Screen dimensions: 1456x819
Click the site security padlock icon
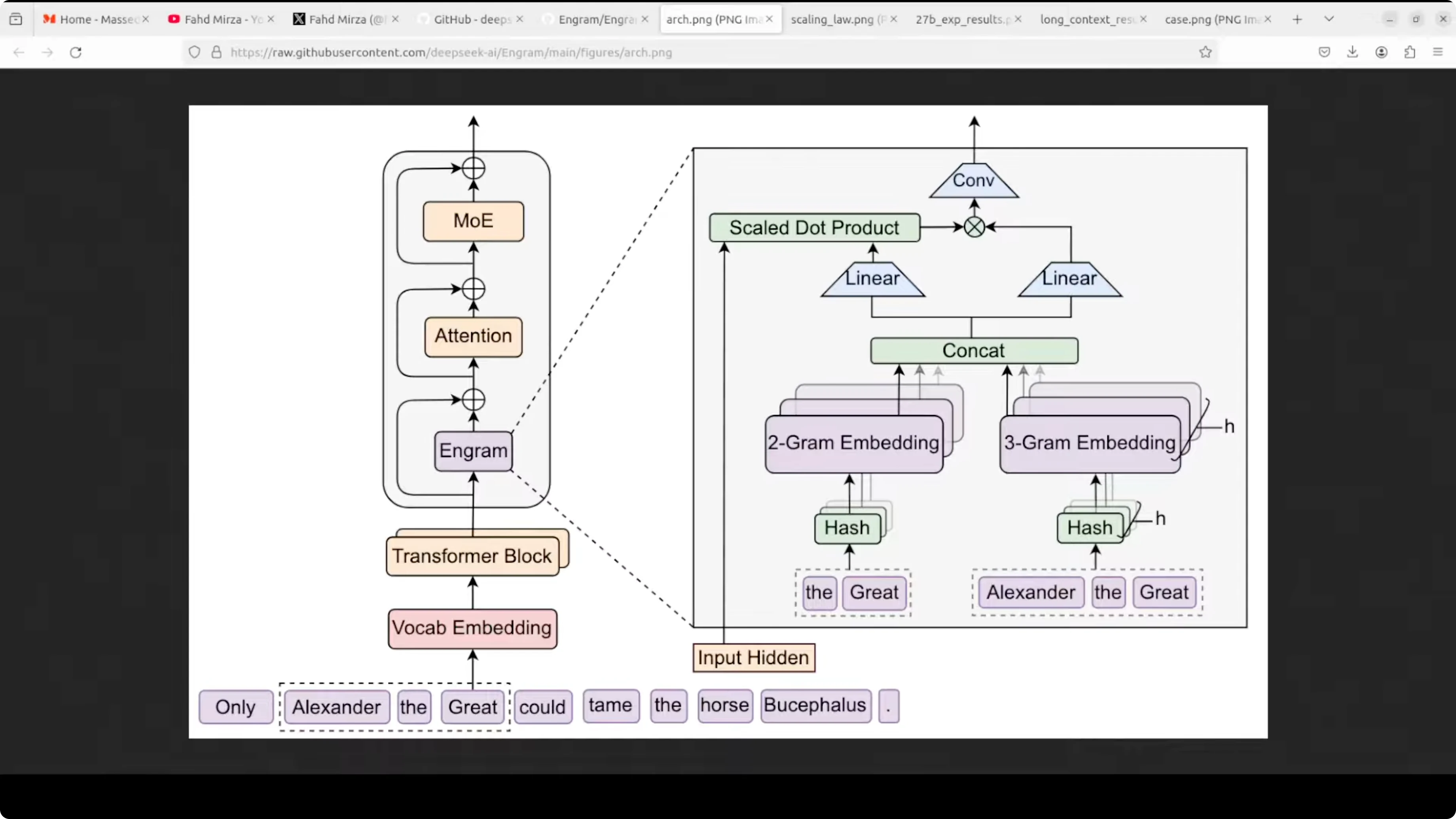click(216, 53)
